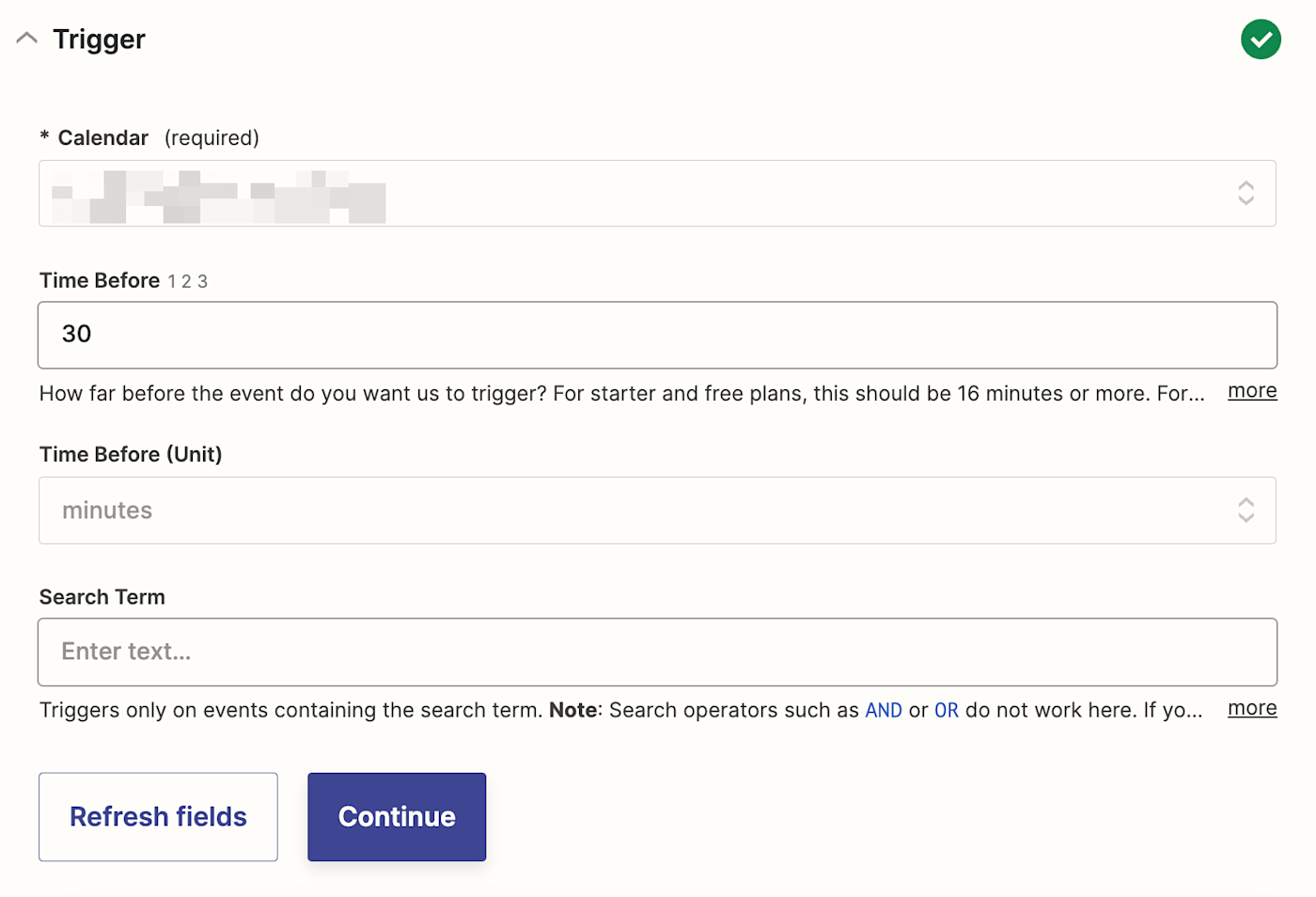The image size is (1316, 897).
Task: Click the Search Term label
Action: pyautogui.click(x=102, y=597)
